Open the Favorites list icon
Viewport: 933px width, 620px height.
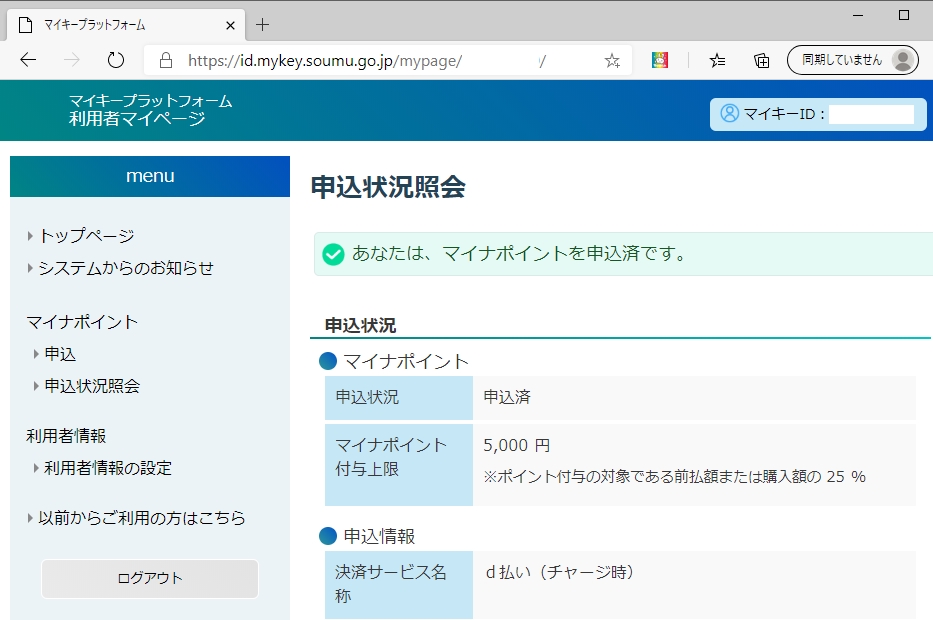(717, 60)
